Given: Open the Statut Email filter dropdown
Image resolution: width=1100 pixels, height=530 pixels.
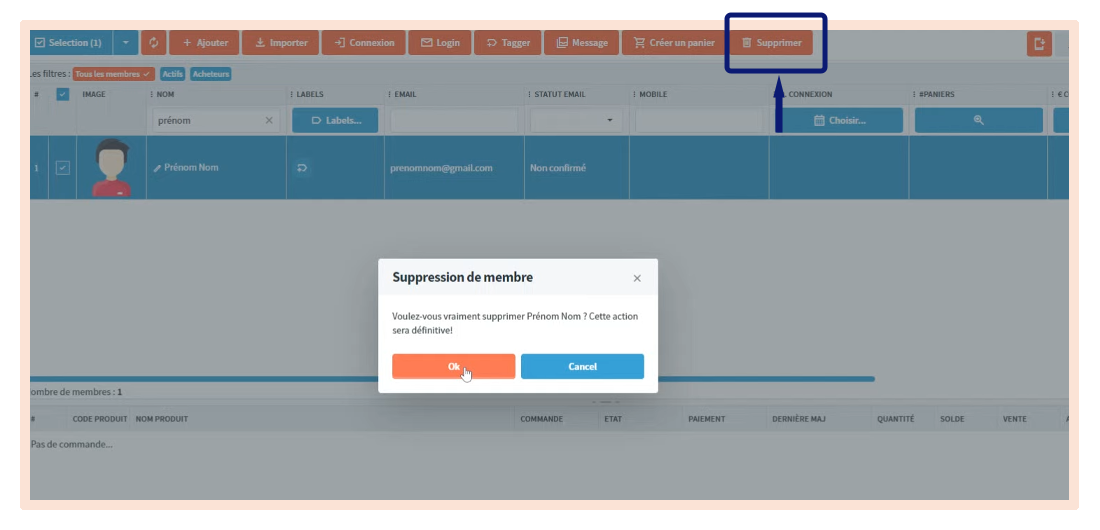Looking at the screenshot, I should [x=574, y=120].
